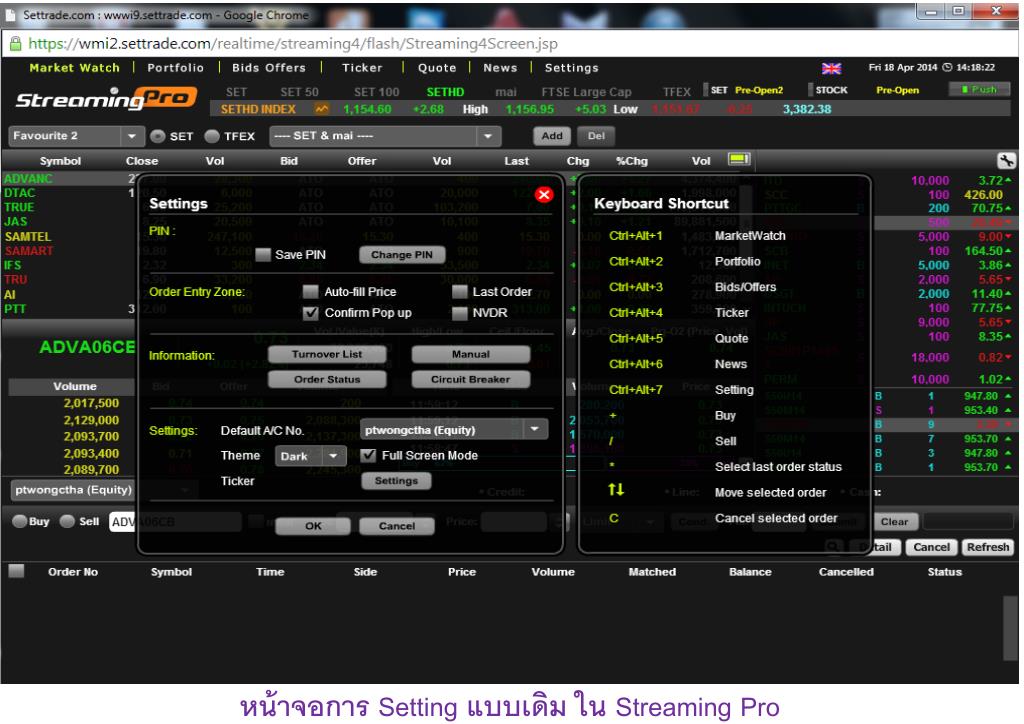Viewport: 1024px width, 724px height.
Task: Select FTSE Large Cap tab
Action: pos(586,92)
